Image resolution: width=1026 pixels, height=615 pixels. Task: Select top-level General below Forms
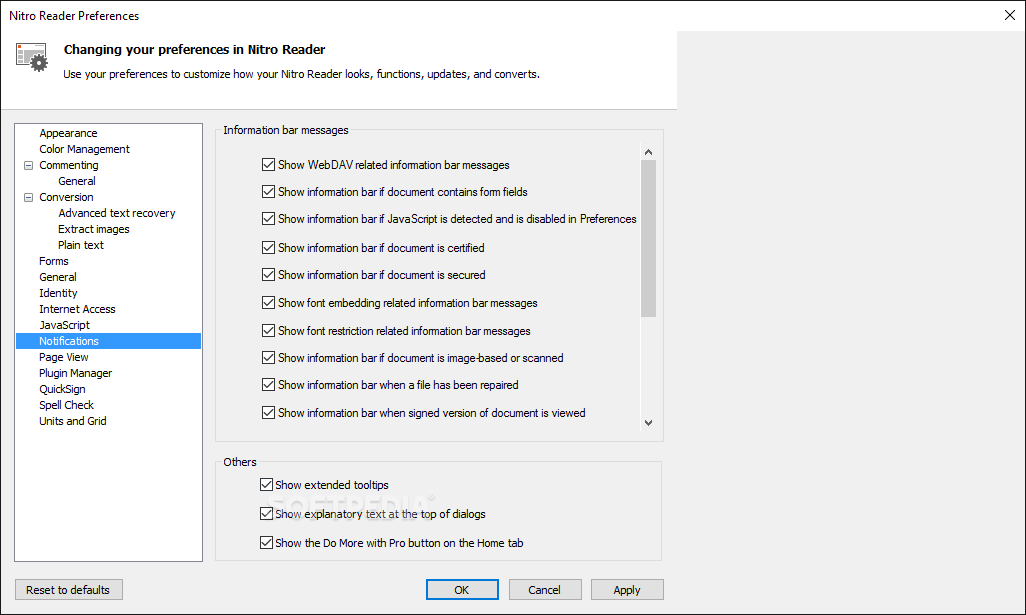pos(58,277)
